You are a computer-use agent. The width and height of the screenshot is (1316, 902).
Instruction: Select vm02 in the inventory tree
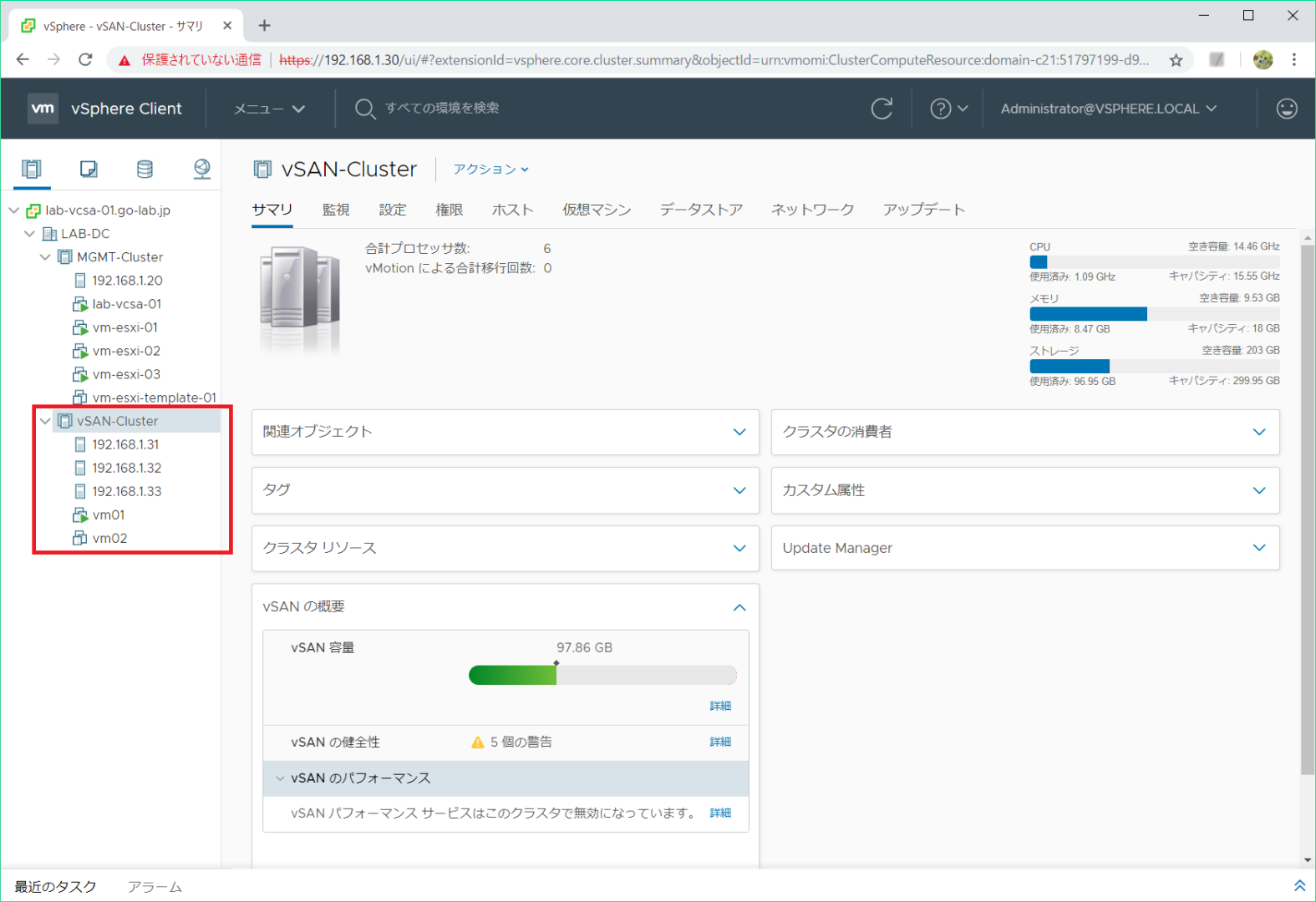tap(109, 538)
